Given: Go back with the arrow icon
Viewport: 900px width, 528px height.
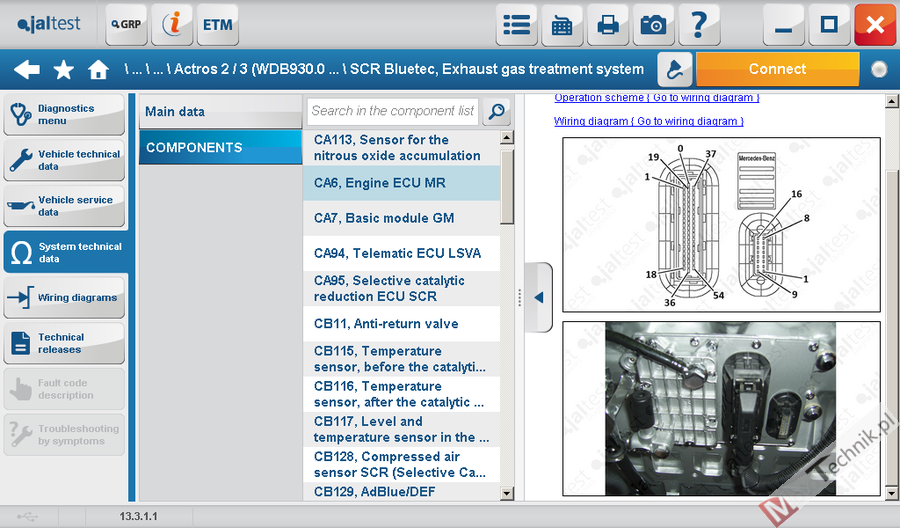Looking at the screenshot, I should click(x=26, y=69).
